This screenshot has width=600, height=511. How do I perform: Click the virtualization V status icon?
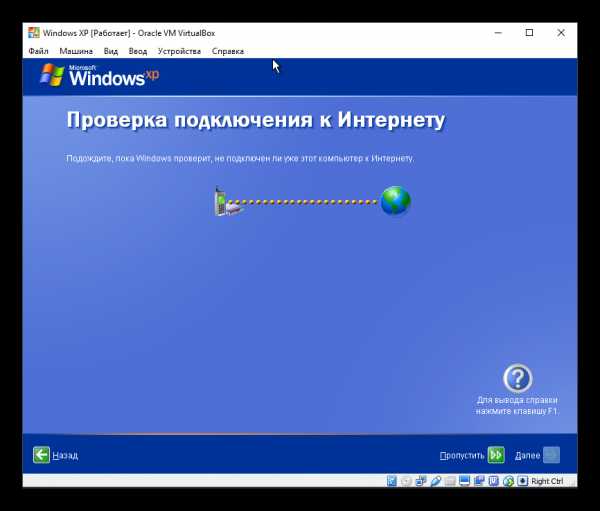click(x=494, y=481)
